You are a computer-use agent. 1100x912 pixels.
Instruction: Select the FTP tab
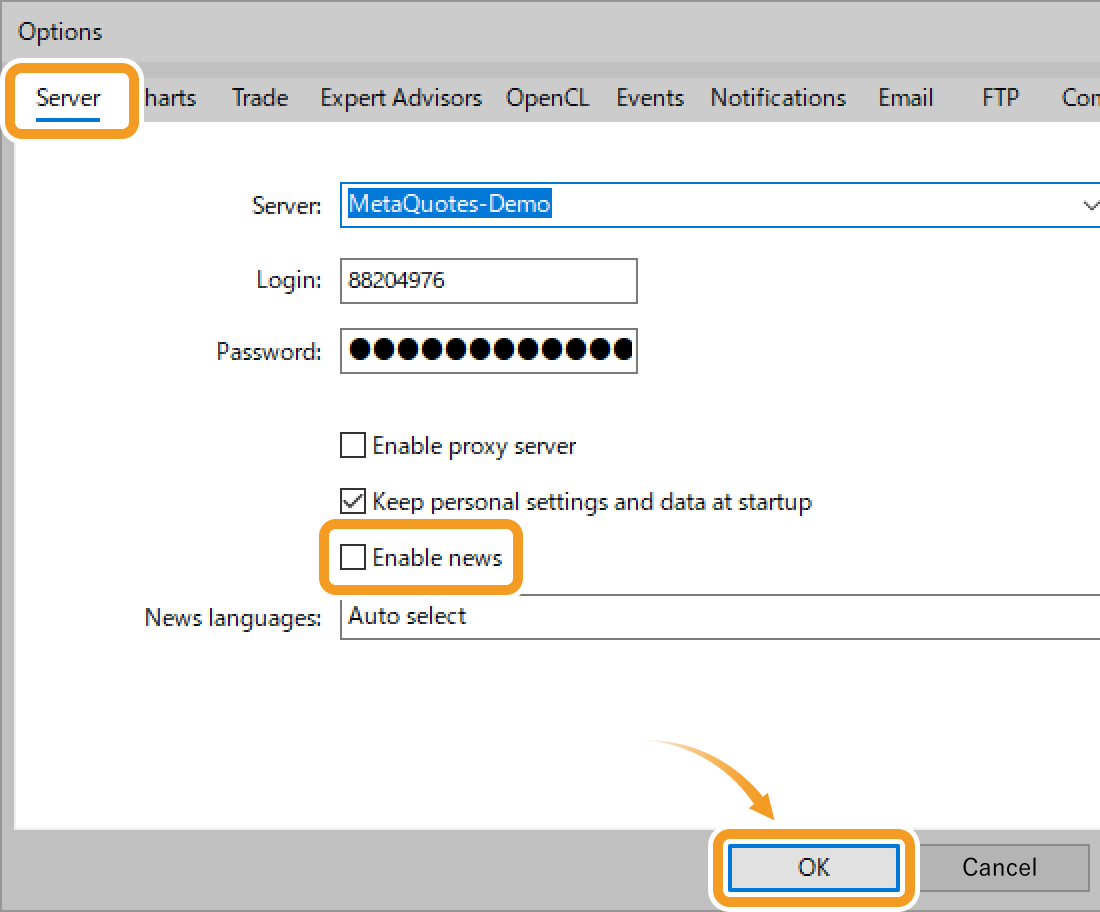pyautogui.click(x=1000, y=98)
